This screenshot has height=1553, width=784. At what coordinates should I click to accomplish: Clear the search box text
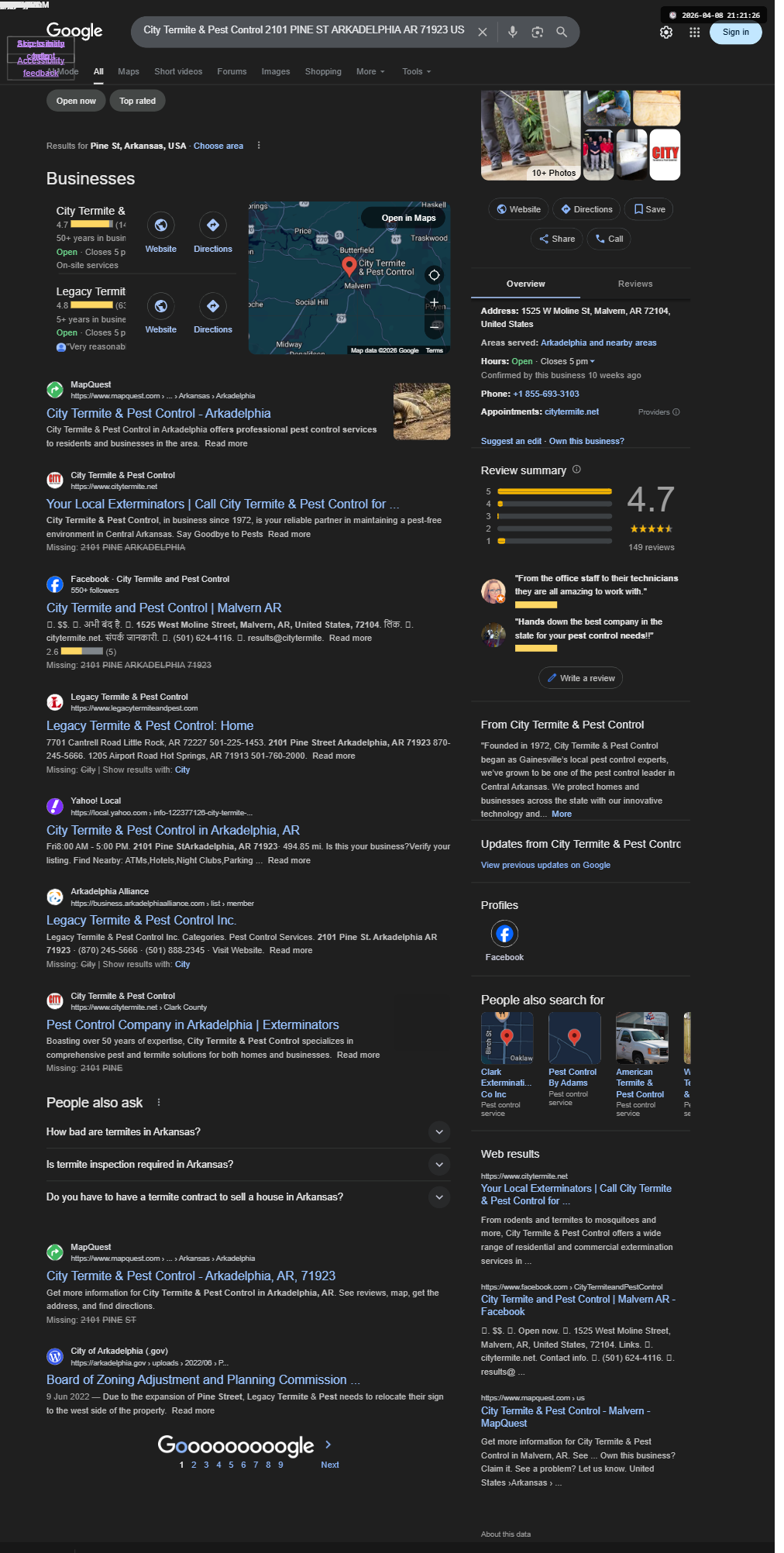[482, 32]
